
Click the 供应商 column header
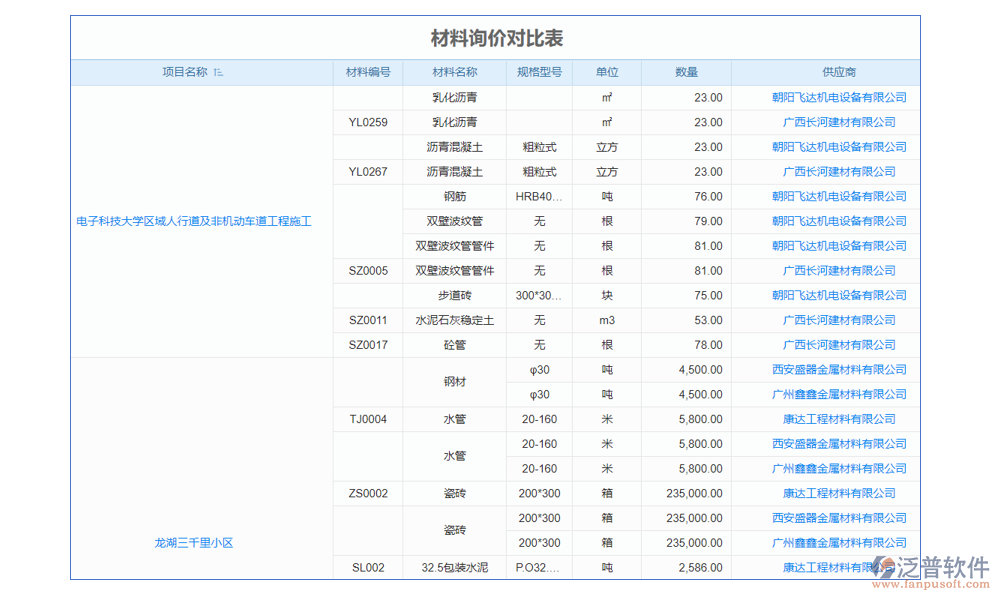pos(839,72)
